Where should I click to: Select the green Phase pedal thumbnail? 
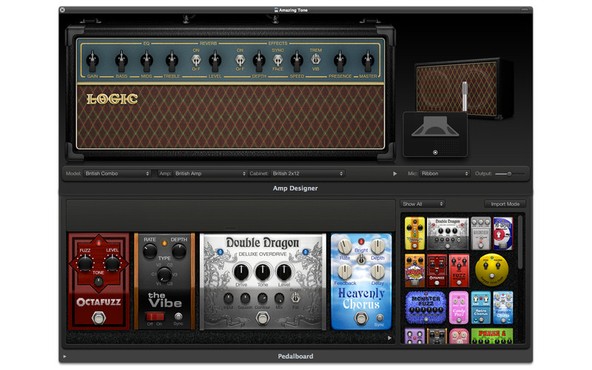pos(492,336)
